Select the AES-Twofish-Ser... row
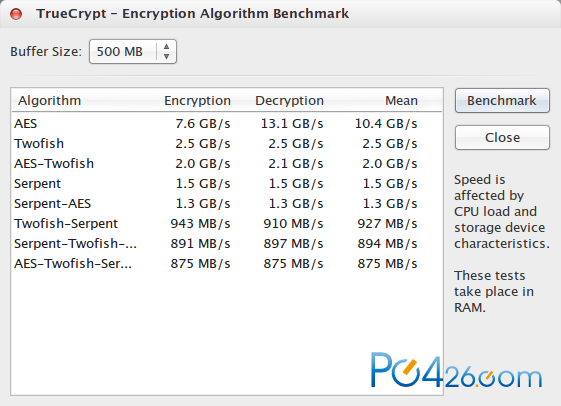 [227, 264]
